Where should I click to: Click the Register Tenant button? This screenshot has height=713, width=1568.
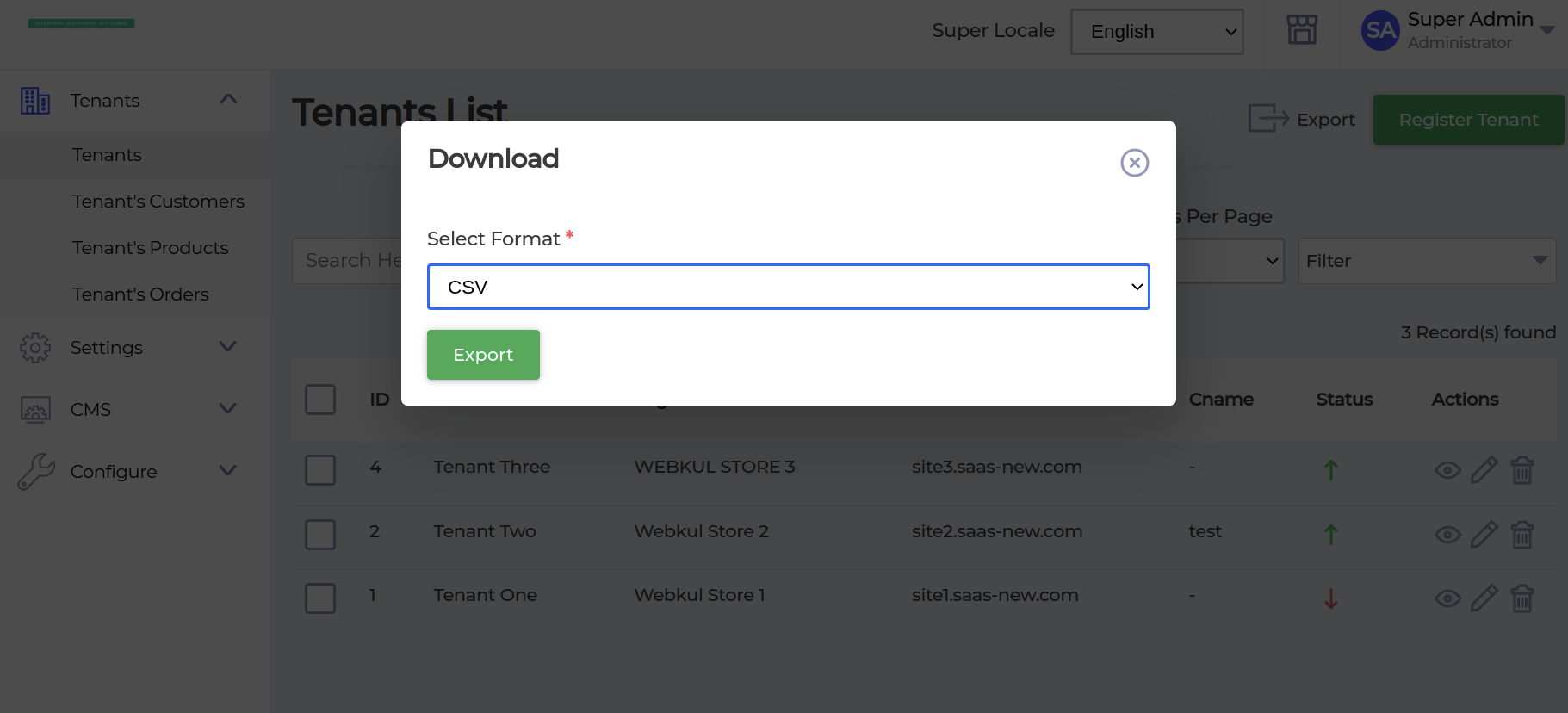(x=1468, y=120)
